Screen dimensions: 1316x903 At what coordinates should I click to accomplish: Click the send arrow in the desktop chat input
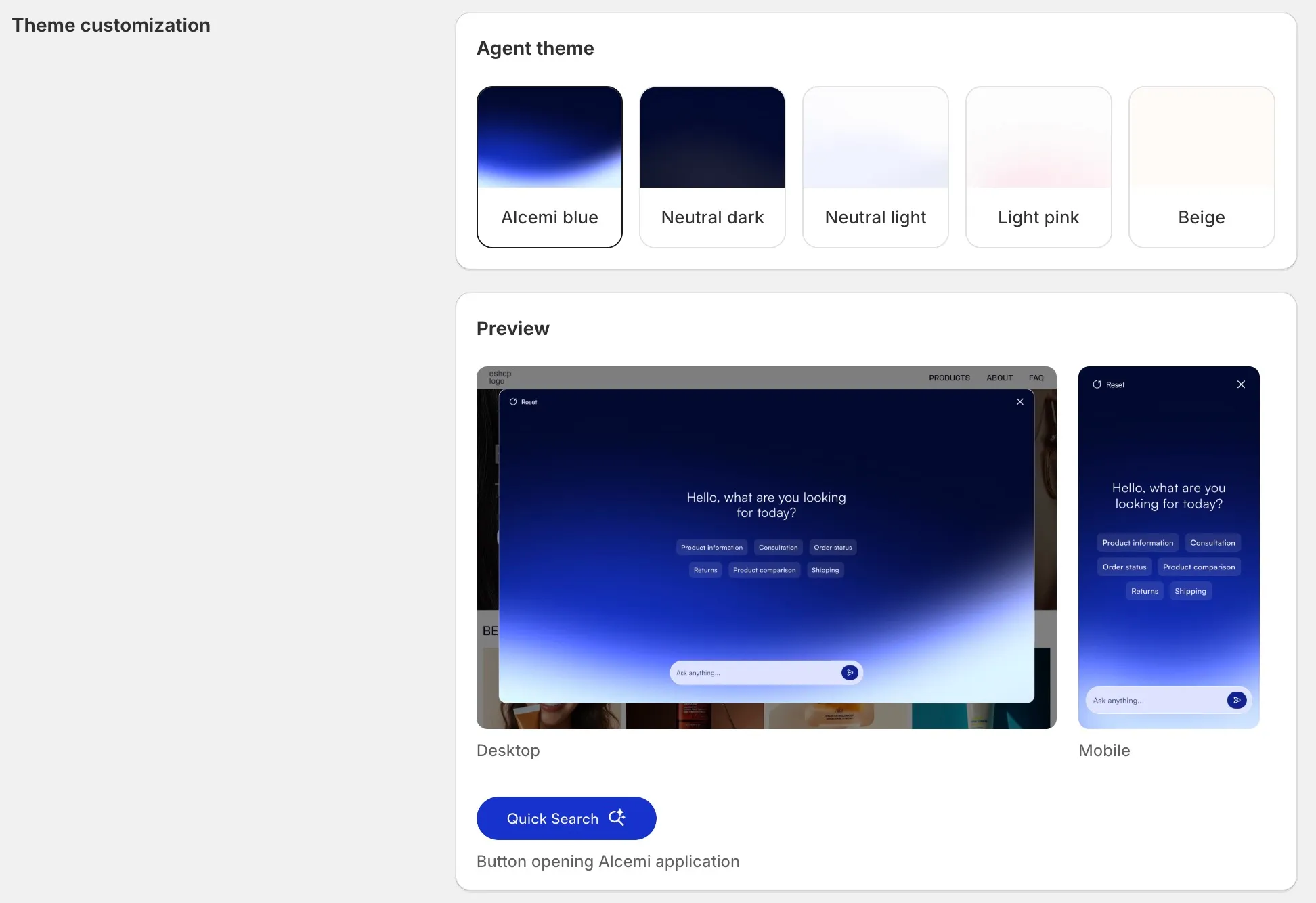tap(850, 672)
